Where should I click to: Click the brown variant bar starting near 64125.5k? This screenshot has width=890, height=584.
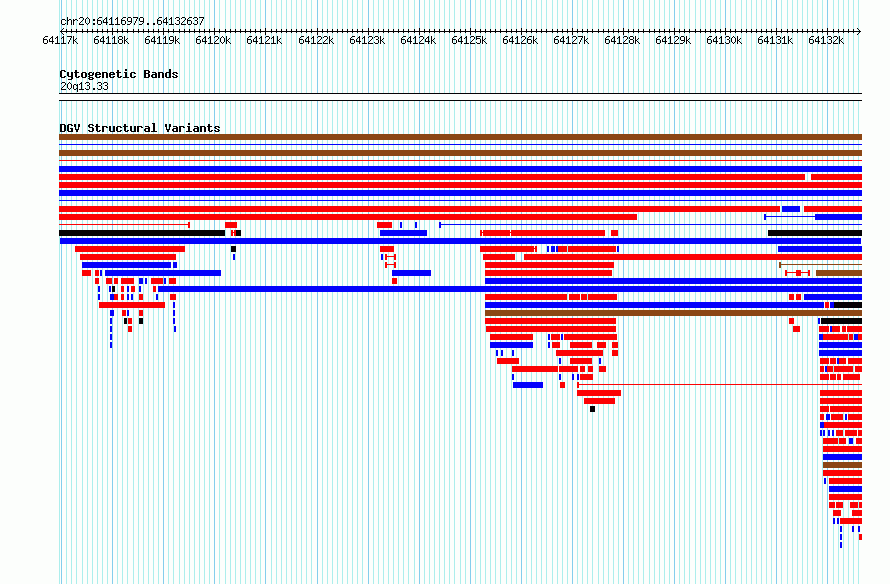click(673, 313)
